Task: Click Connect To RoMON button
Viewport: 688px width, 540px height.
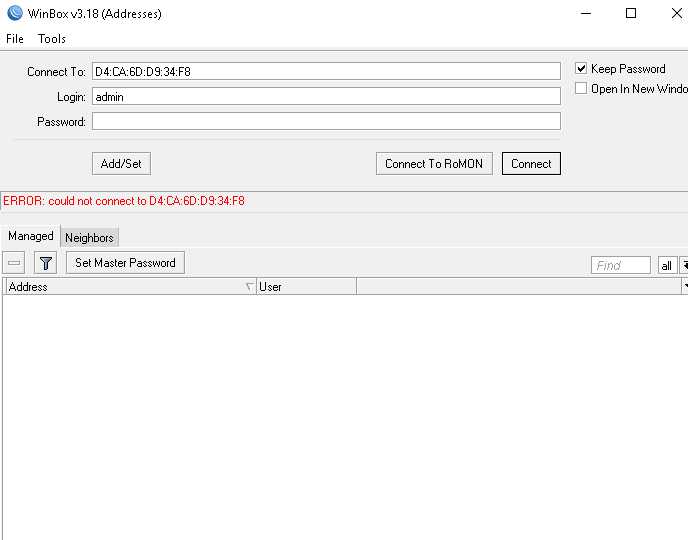Action: (434, 164)
